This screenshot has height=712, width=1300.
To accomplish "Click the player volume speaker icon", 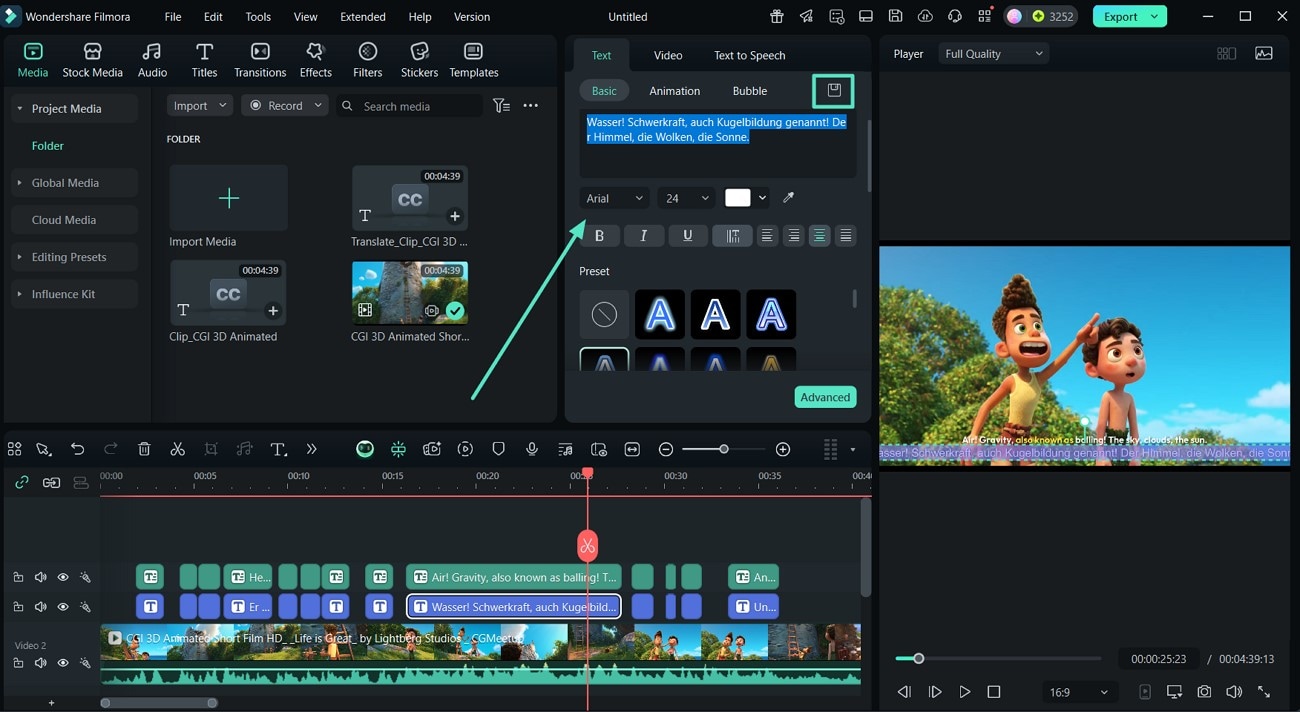I will [1234, 692].
